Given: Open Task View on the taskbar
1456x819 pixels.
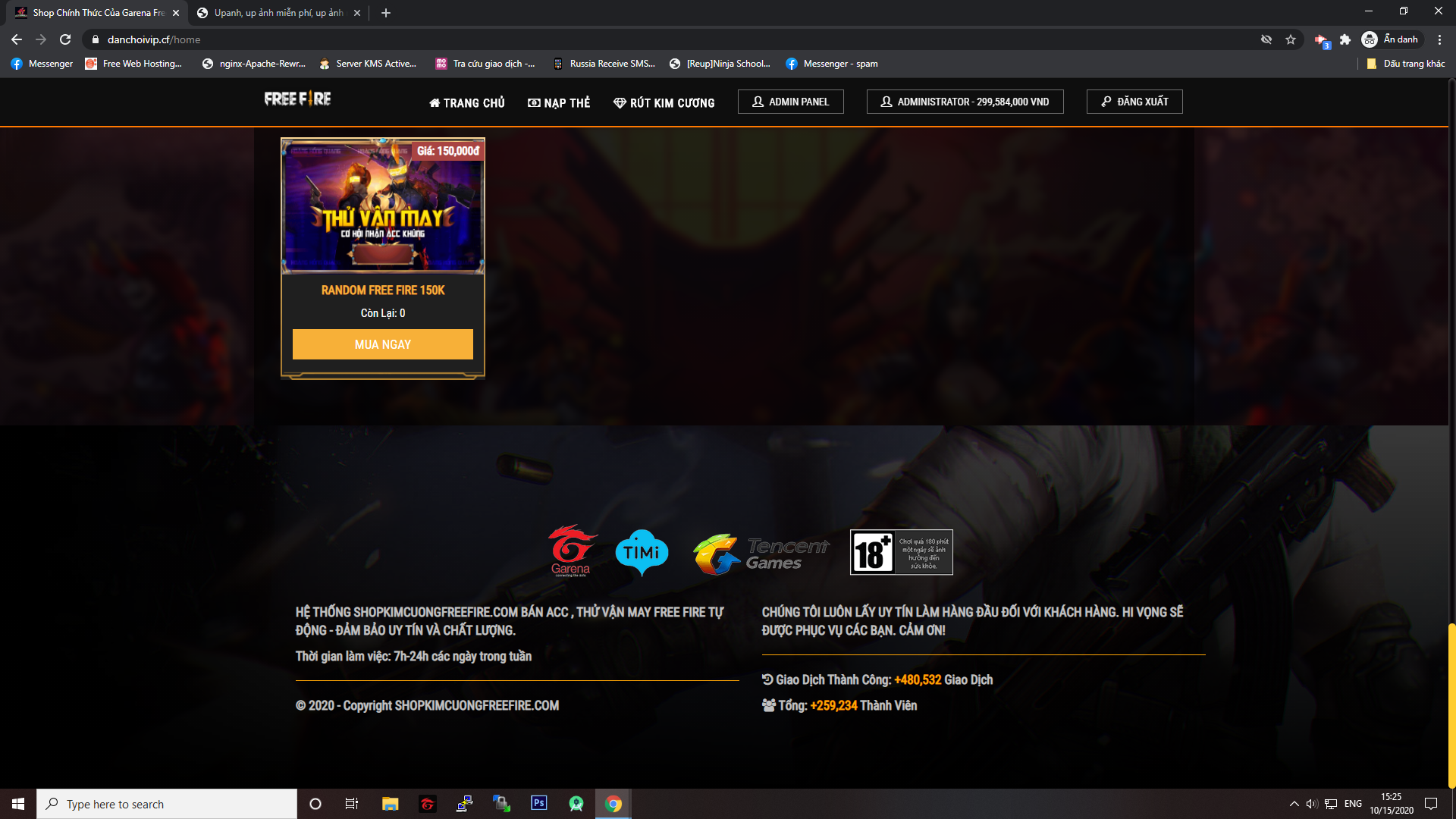Looking at the screenshot, I should coord(352,804).
